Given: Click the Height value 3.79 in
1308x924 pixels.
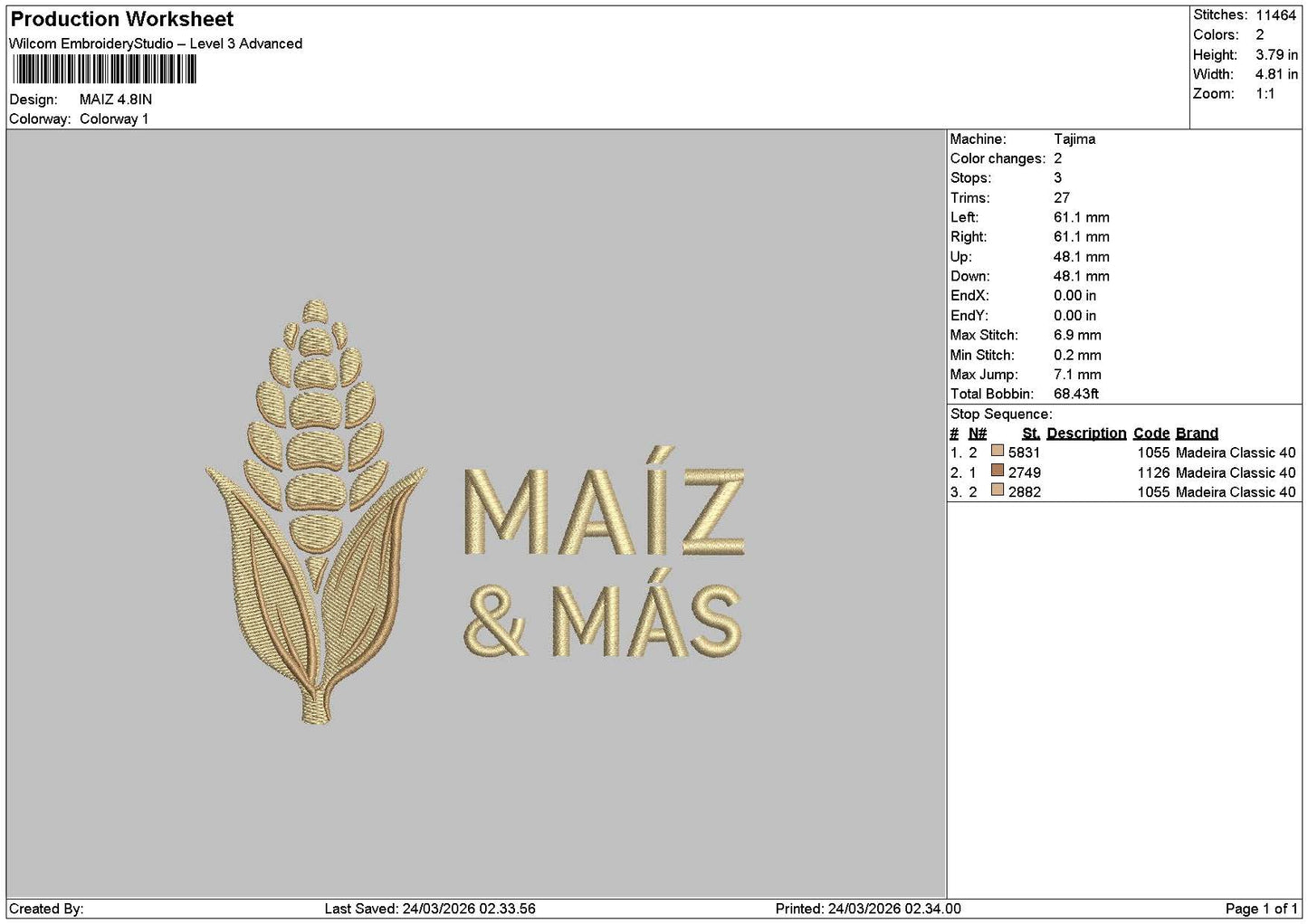Looking at the screenshot, I should 1276,55.
